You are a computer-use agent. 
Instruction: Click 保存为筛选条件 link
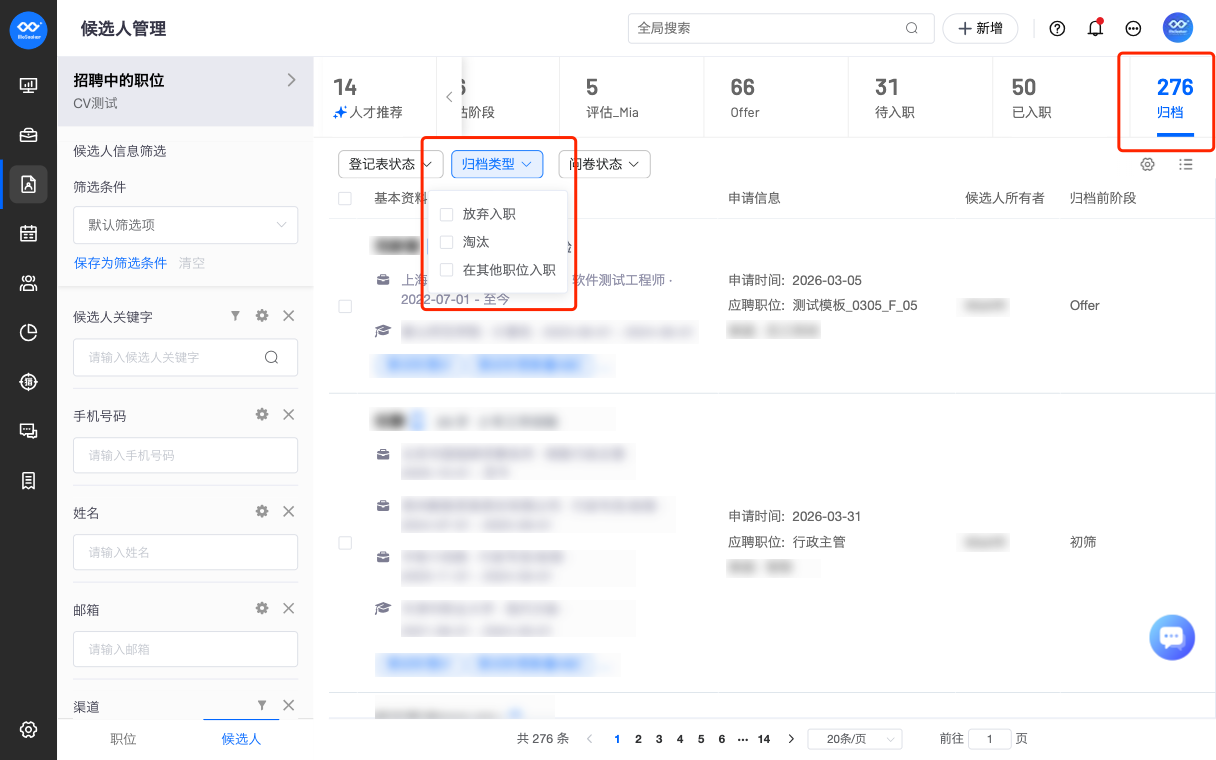click(120, 263)
